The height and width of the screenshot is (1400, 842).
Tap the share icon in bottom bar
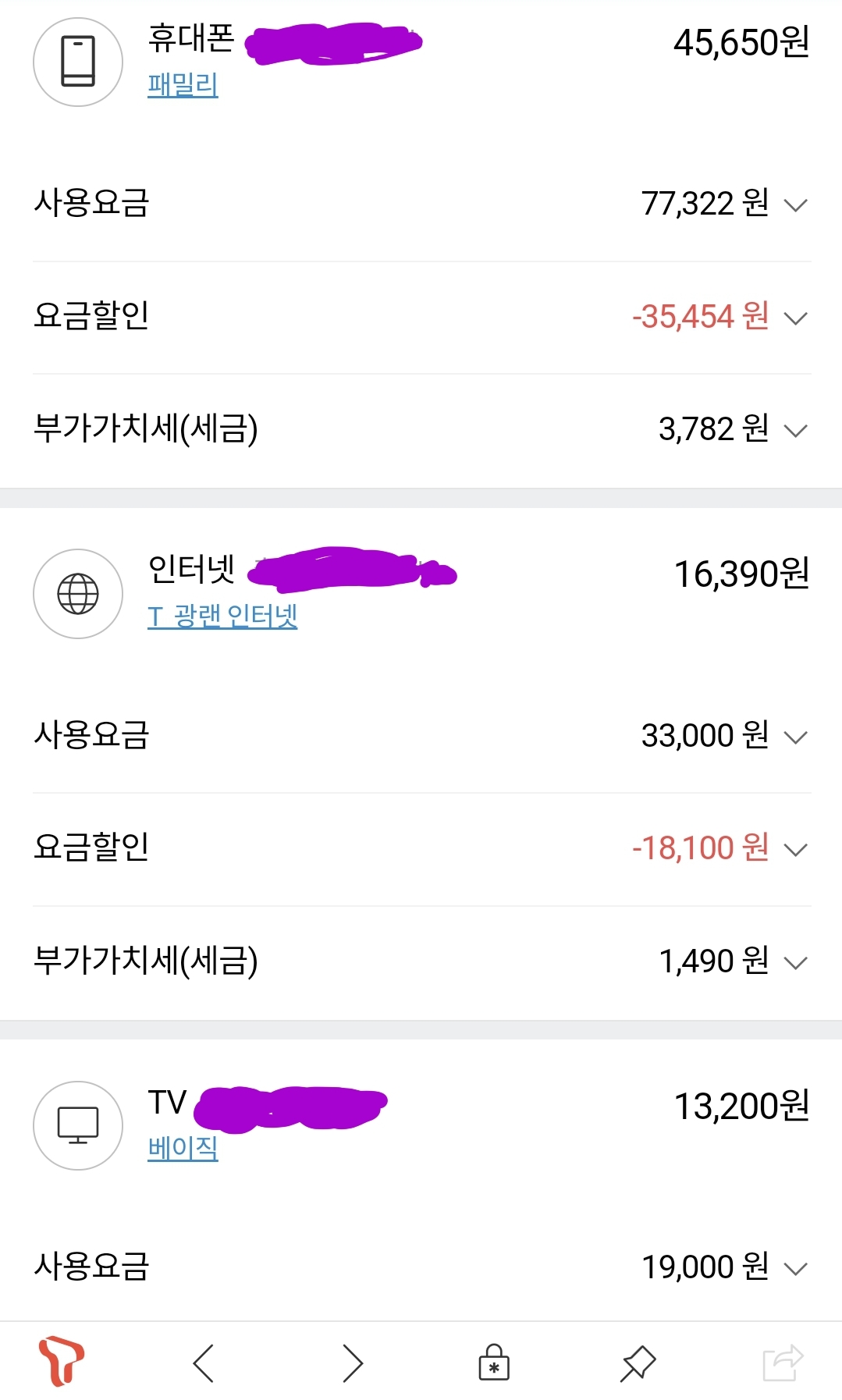(782, 1363)
